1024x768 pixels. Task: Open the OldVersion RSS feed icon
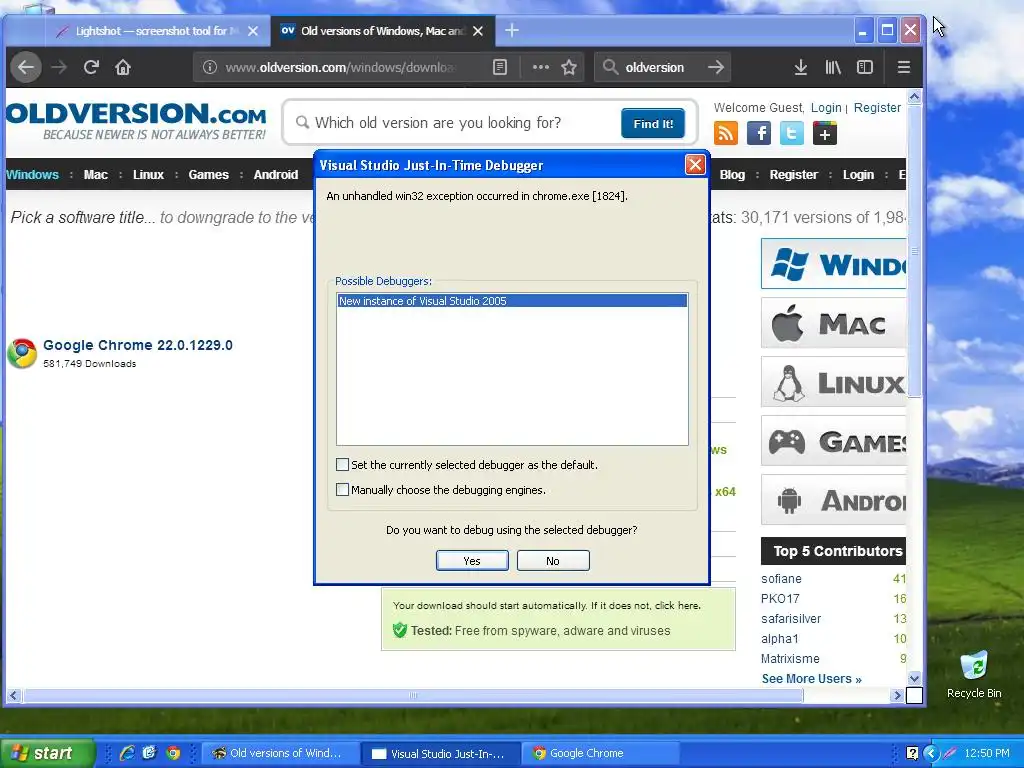pos(726,133)
